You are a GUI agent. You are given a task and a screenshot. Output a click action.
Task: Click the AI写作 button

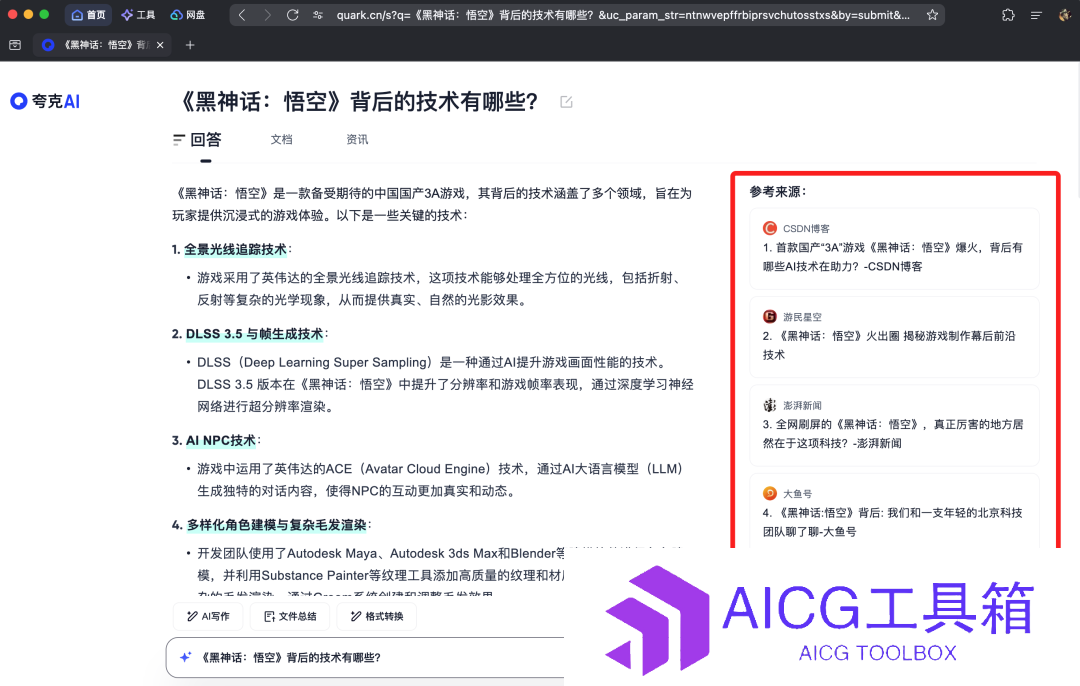coord(208,616)
